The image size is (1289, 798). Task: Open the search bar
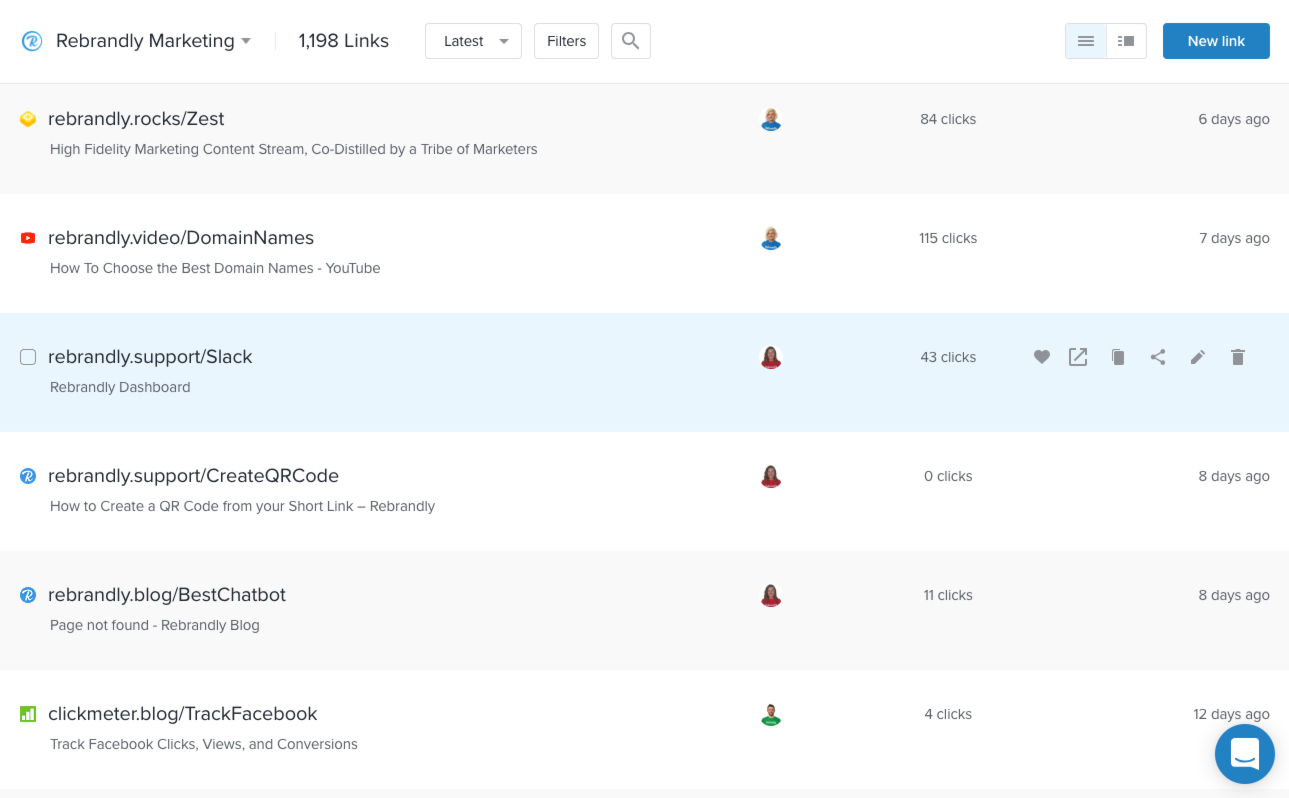(x=630, y=41)
